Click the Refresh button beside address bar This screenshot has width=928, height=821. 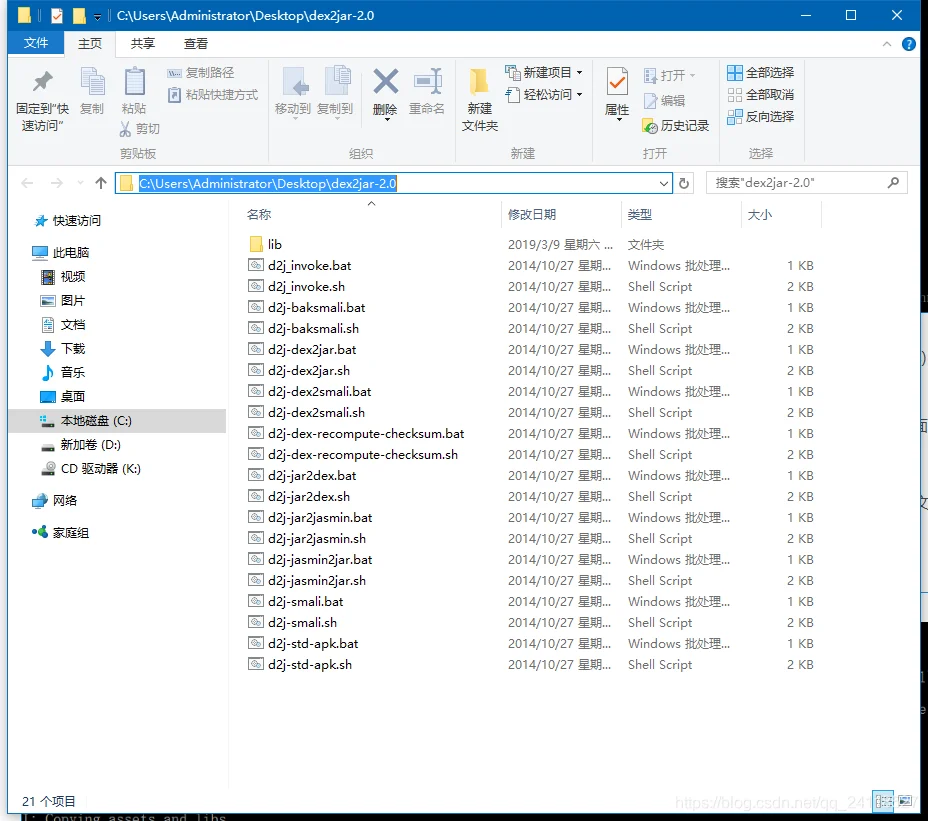point(684,183)
